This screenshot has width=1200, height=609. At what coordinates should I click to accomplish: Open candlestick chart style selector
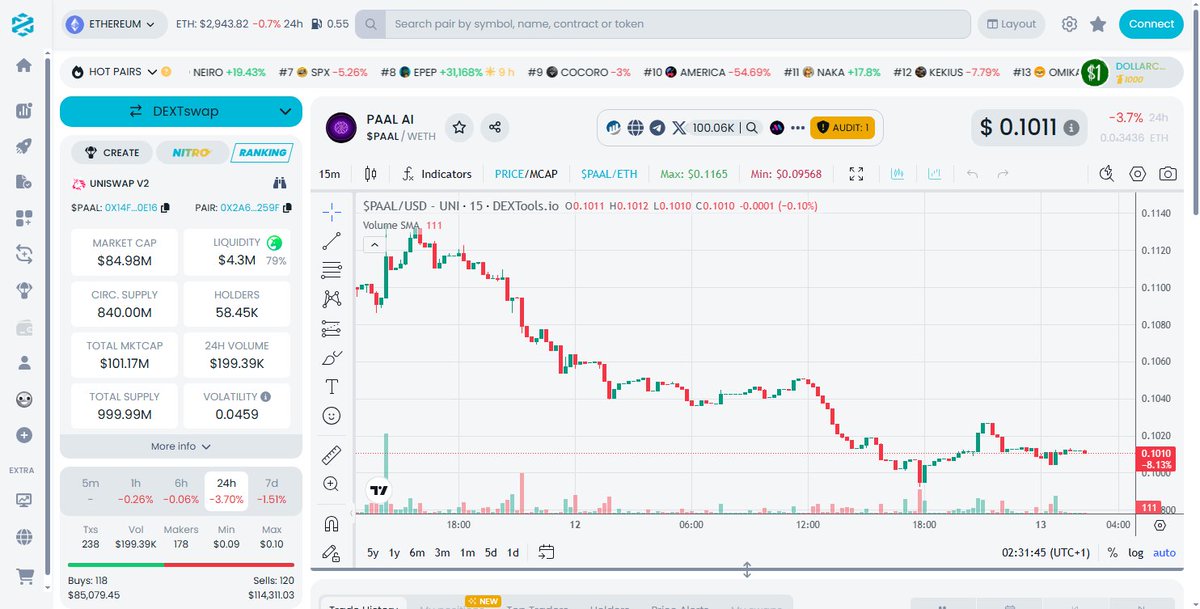(371, 174)
